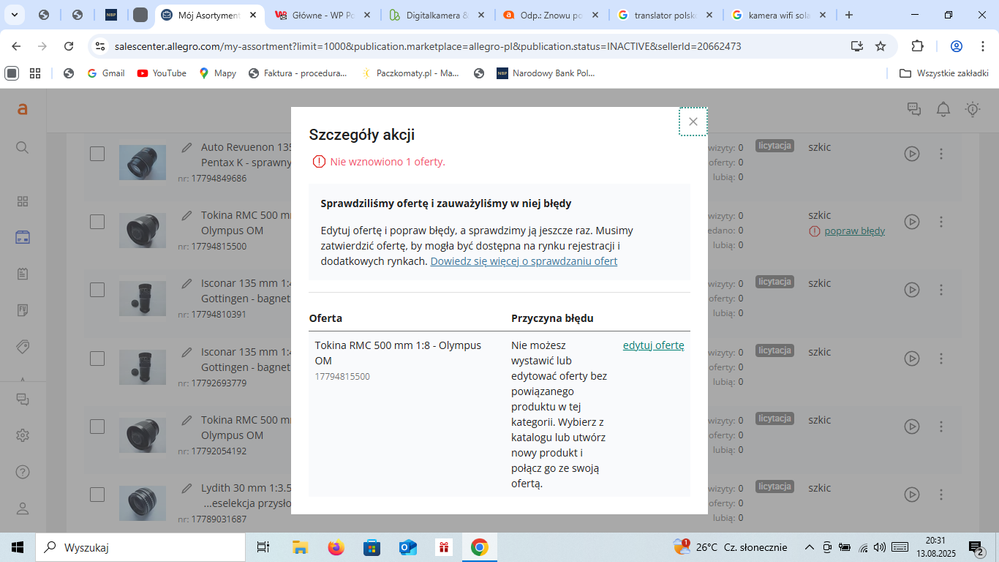Tick checkbox for Auto Revuenon offer 17794849686

(97, 154)
